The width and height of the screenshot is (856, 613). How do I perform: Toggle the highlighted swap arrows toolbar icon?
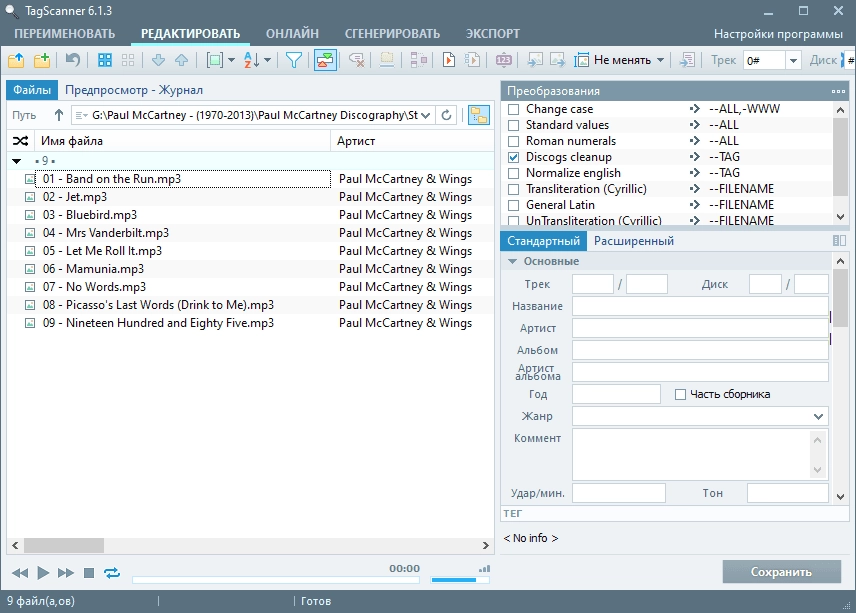coord(325,60)
